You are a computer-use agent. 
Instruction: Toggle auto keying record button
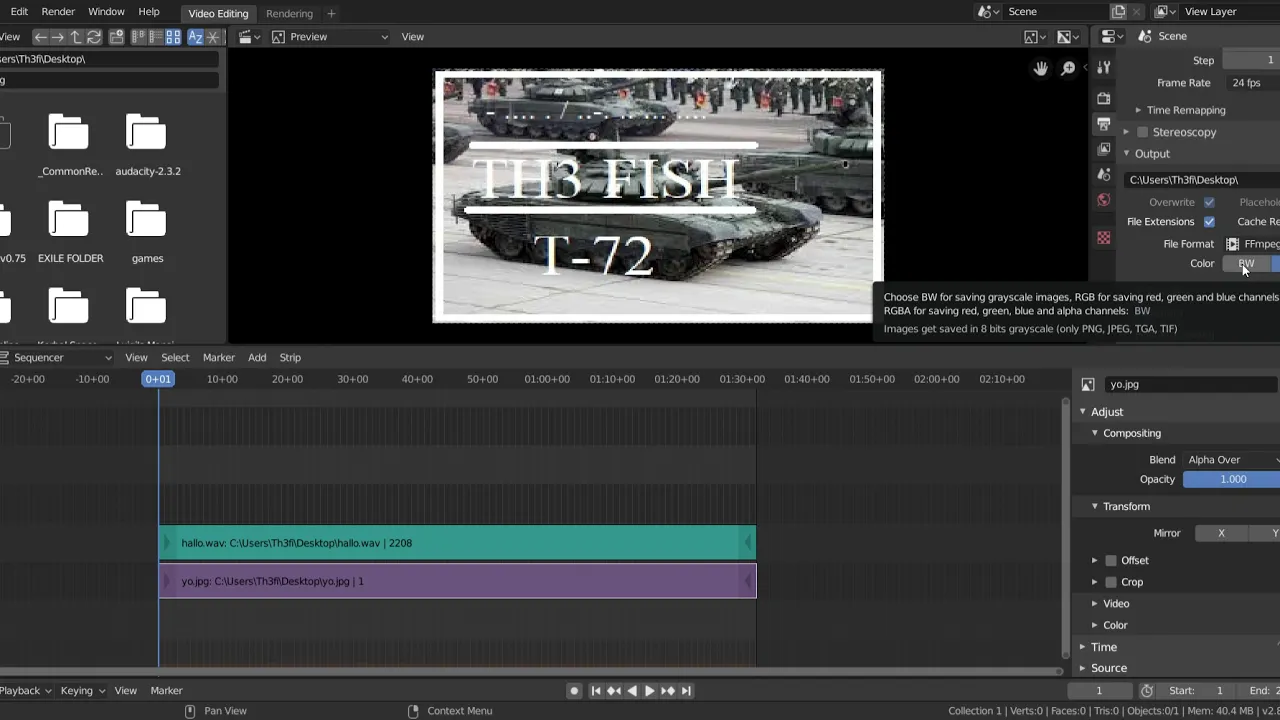click(x=574, y=691)
